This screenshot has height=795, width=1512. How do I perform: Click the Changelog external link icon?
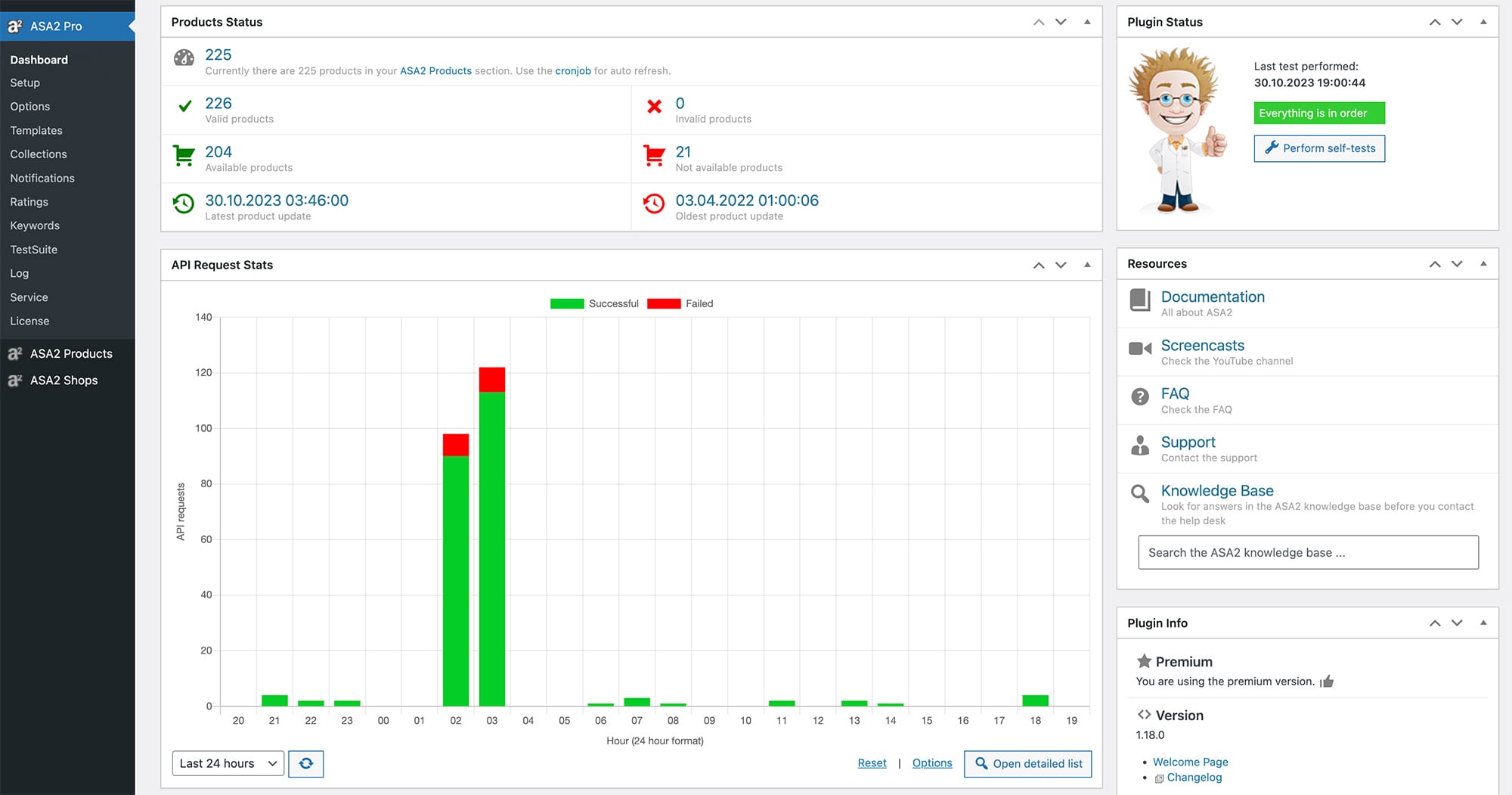tap(1159, 778)
